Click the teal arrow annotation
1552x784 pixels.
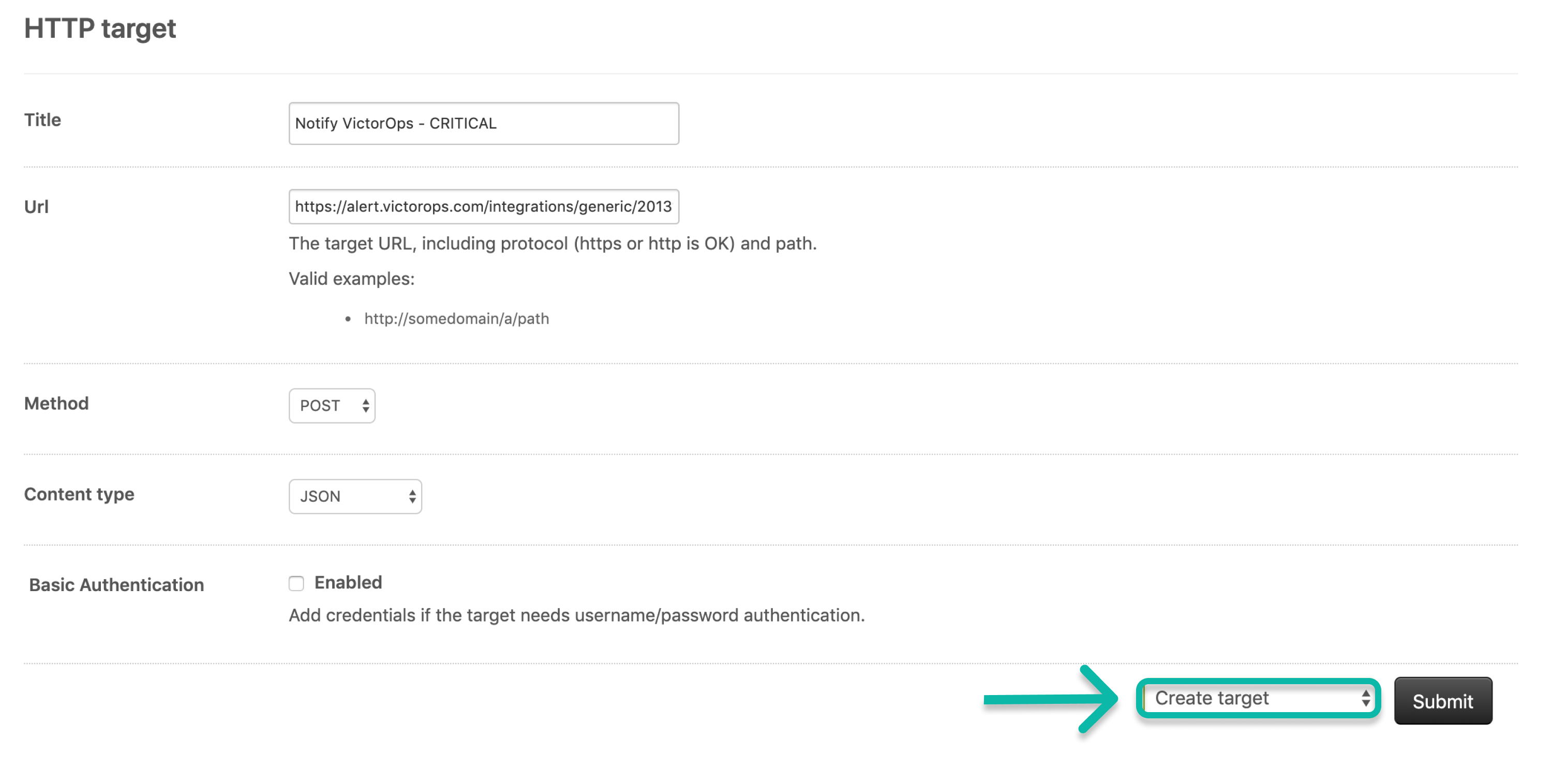tap(1051, 699)
